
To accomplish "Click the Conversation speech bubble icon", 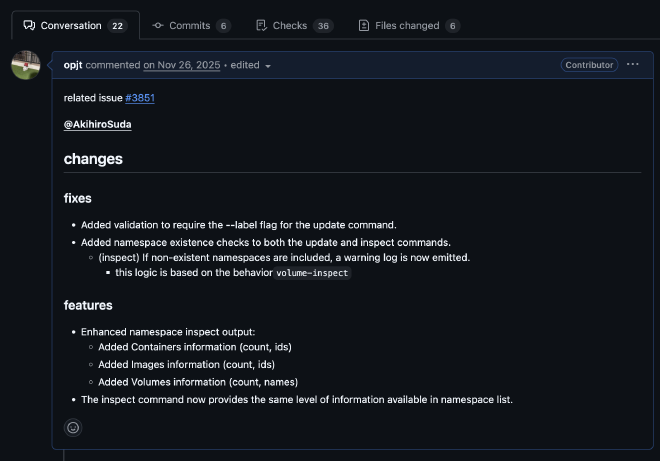I will pos(29,25).
